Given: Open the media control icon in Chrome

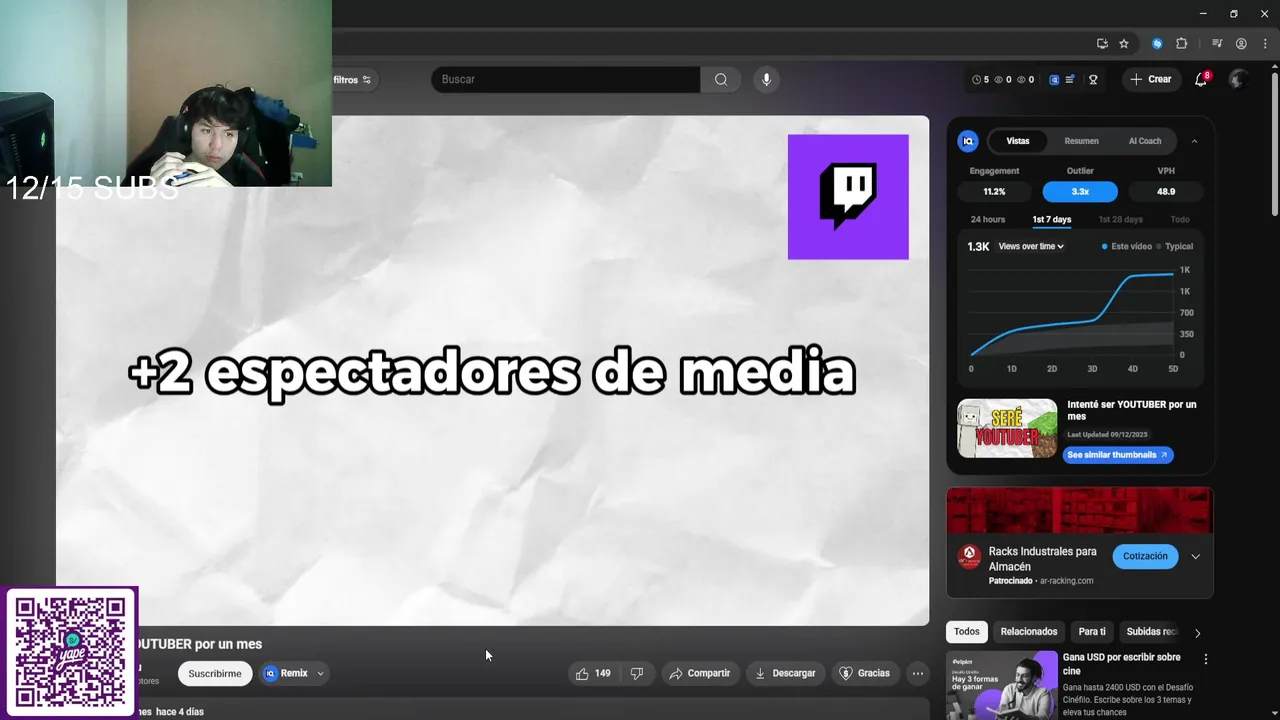Looking at the screenshot, I should tap(1217, 44).
